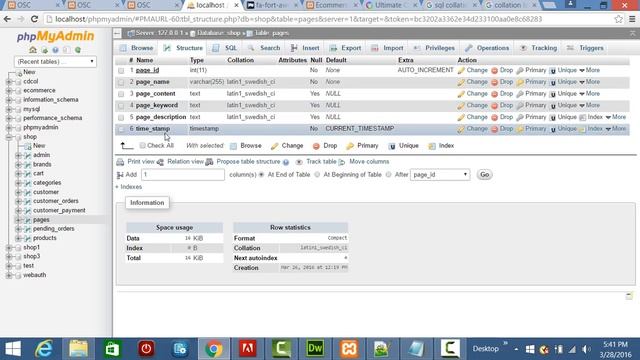Image resolution: width=640 pixels, height=360 pixels.
Task: Tick the checkbox for page_description row
Action: tap(121, 118)
